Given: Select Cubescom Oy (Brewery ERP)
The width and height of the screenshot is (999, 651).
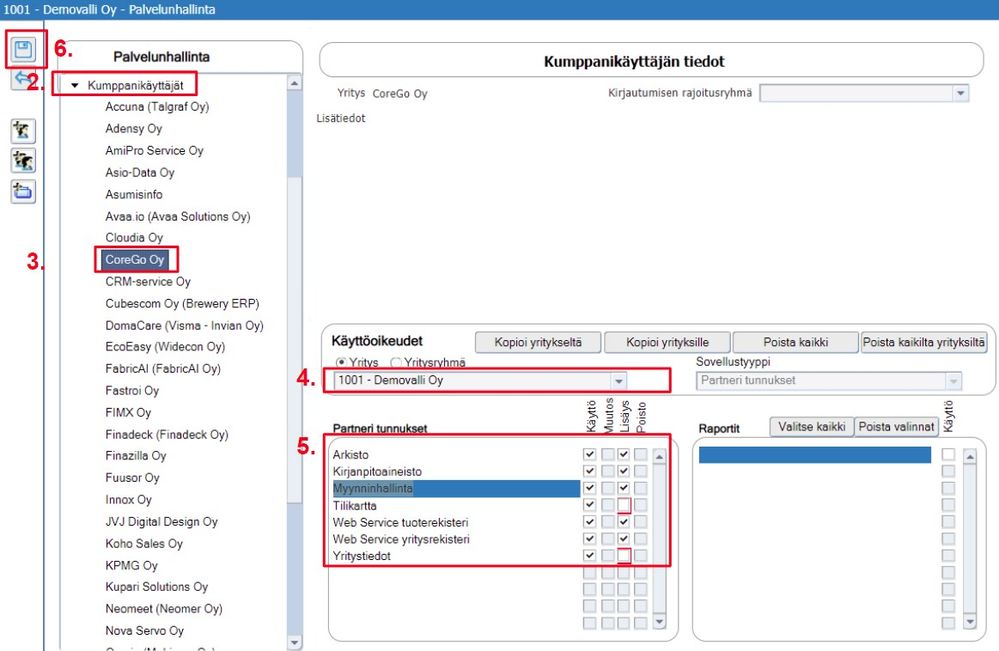Looking at the screenshot, I should (182, 304).
